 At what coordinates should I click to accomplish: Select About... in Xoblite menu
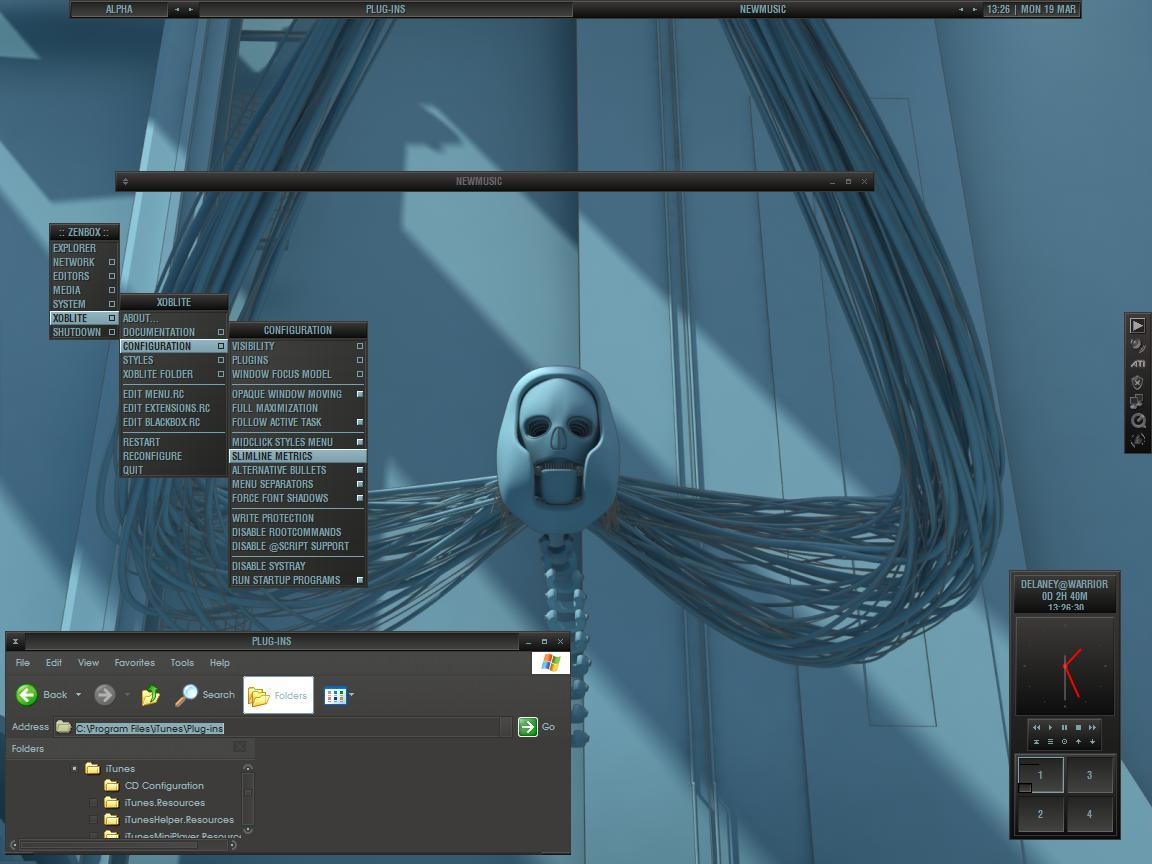(x=173, y=318)
